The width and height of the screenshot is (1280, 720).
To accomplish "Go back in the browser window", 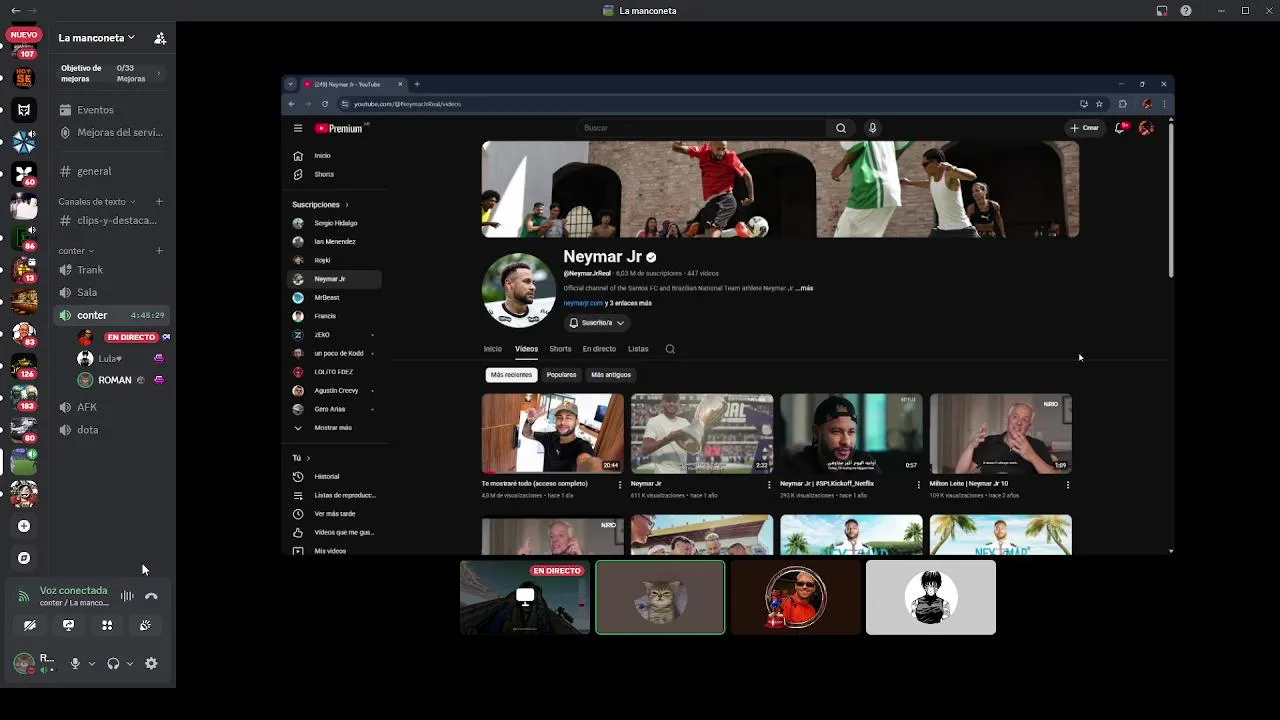I will tap(292, 104).
